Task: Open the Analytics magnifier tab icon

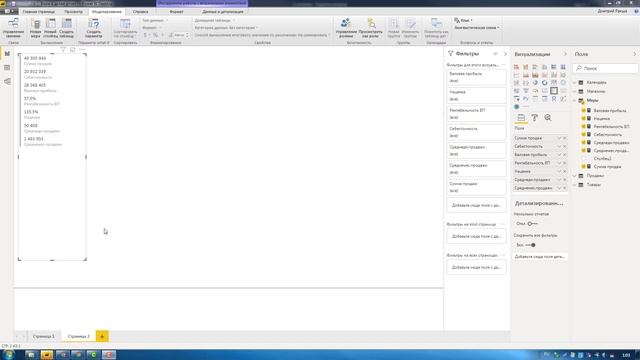Action: pos(548,118)
